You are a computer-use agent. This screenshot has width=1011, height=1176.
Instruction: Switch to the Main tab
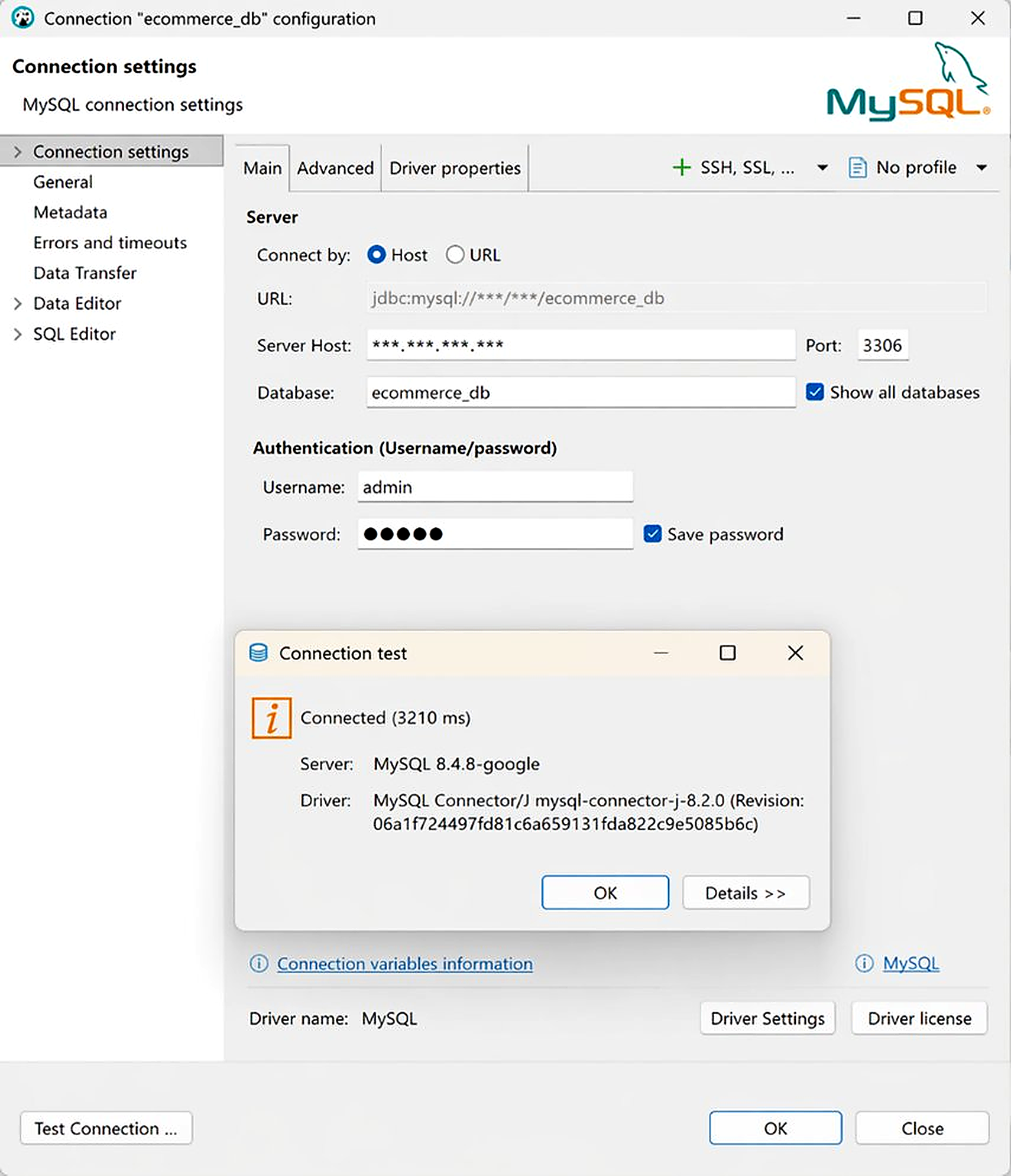263,168
